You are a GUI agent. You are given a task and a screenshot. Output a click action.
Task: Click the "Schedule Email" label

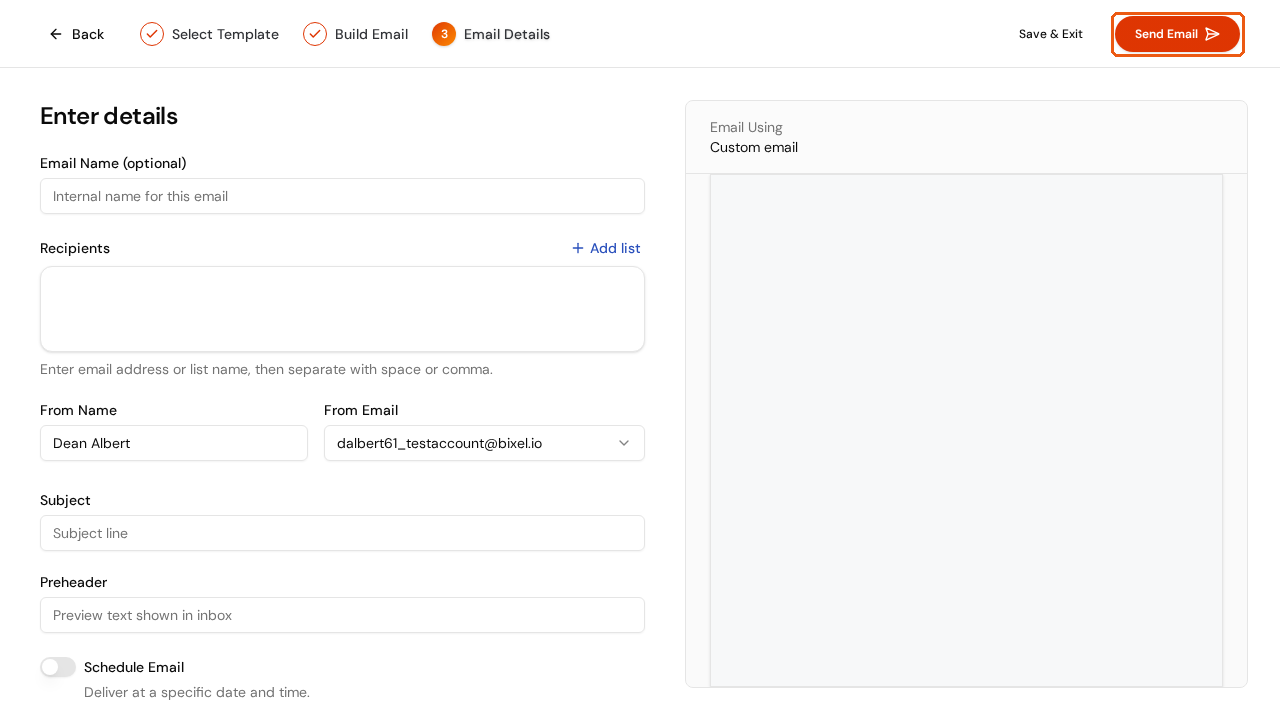(x=134, y=667)
